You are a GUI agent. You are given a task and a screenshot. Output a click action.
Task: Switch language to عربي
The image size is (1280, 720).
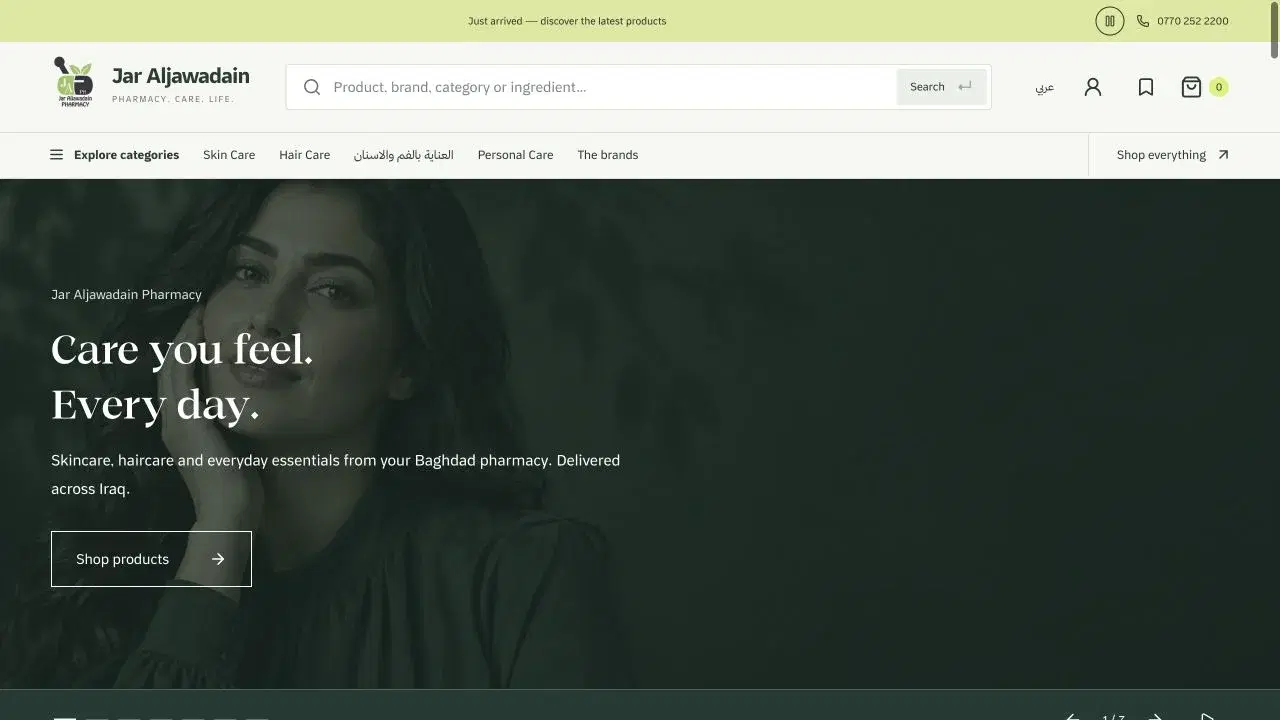tap(1044, 87)
